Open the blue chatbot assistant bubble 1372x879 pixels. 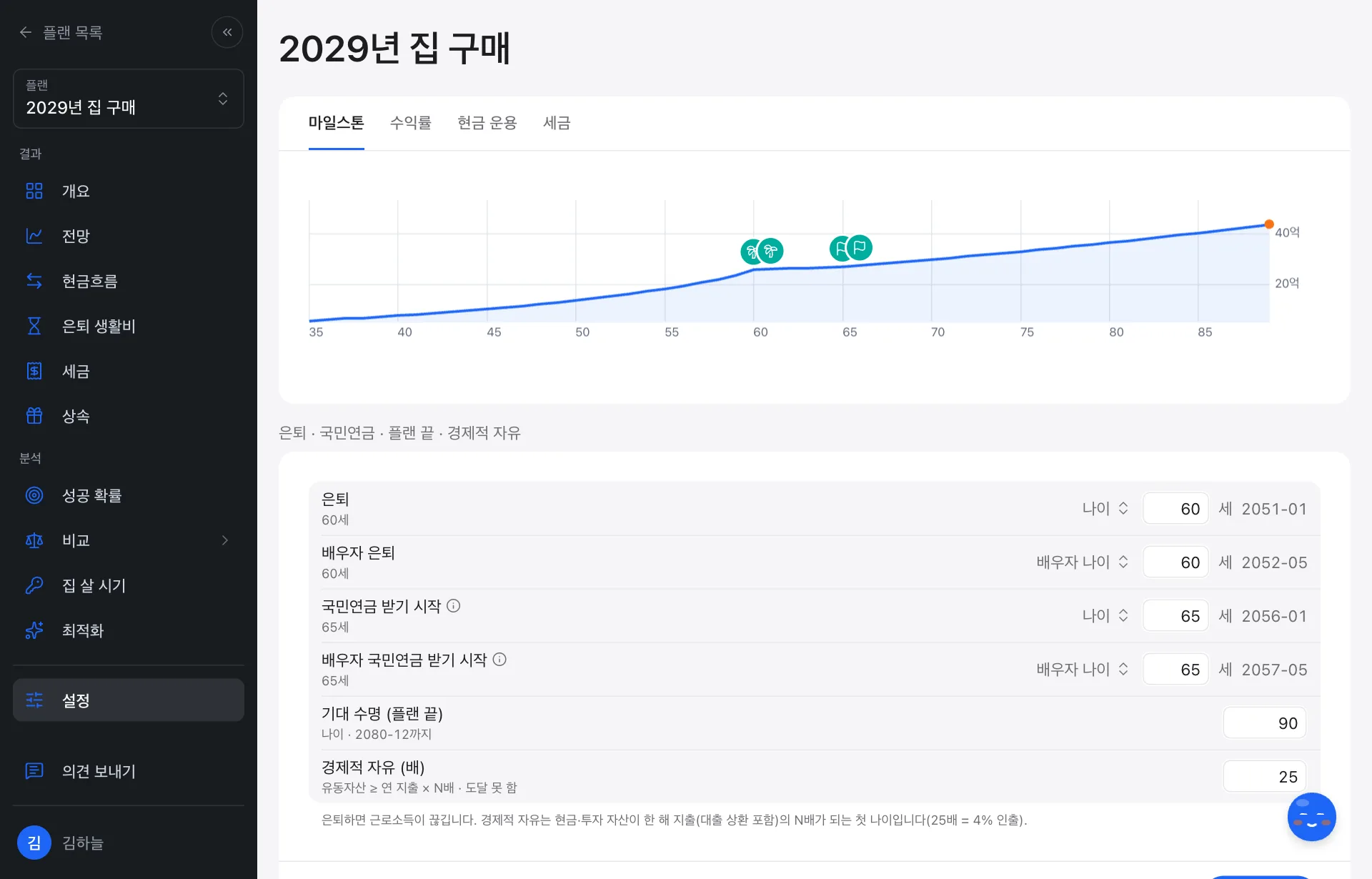point(1311,817)
